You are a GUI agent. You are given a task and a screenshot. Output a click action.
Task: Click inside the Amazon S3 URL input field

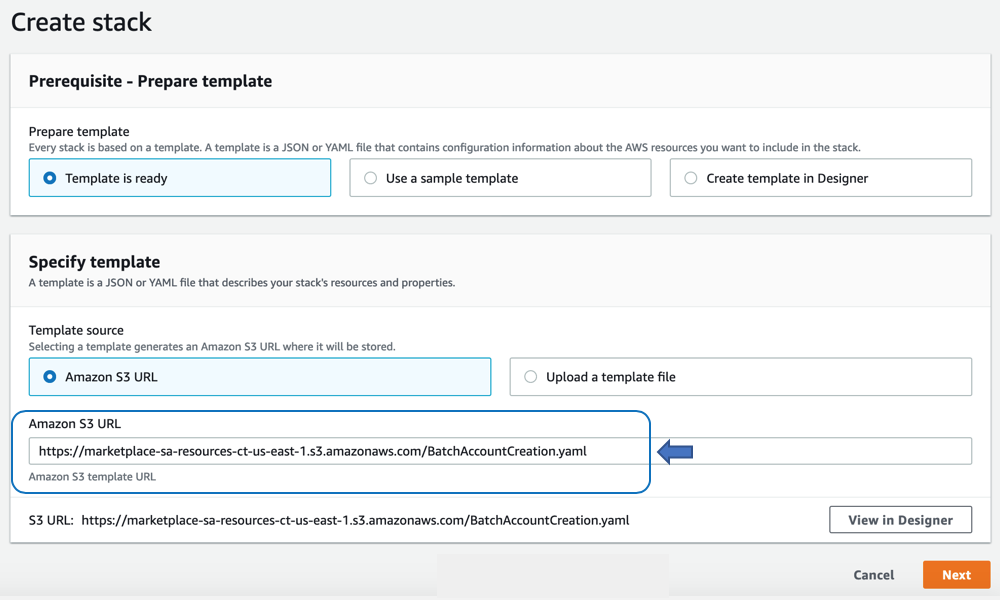click(x=330, y=450)
